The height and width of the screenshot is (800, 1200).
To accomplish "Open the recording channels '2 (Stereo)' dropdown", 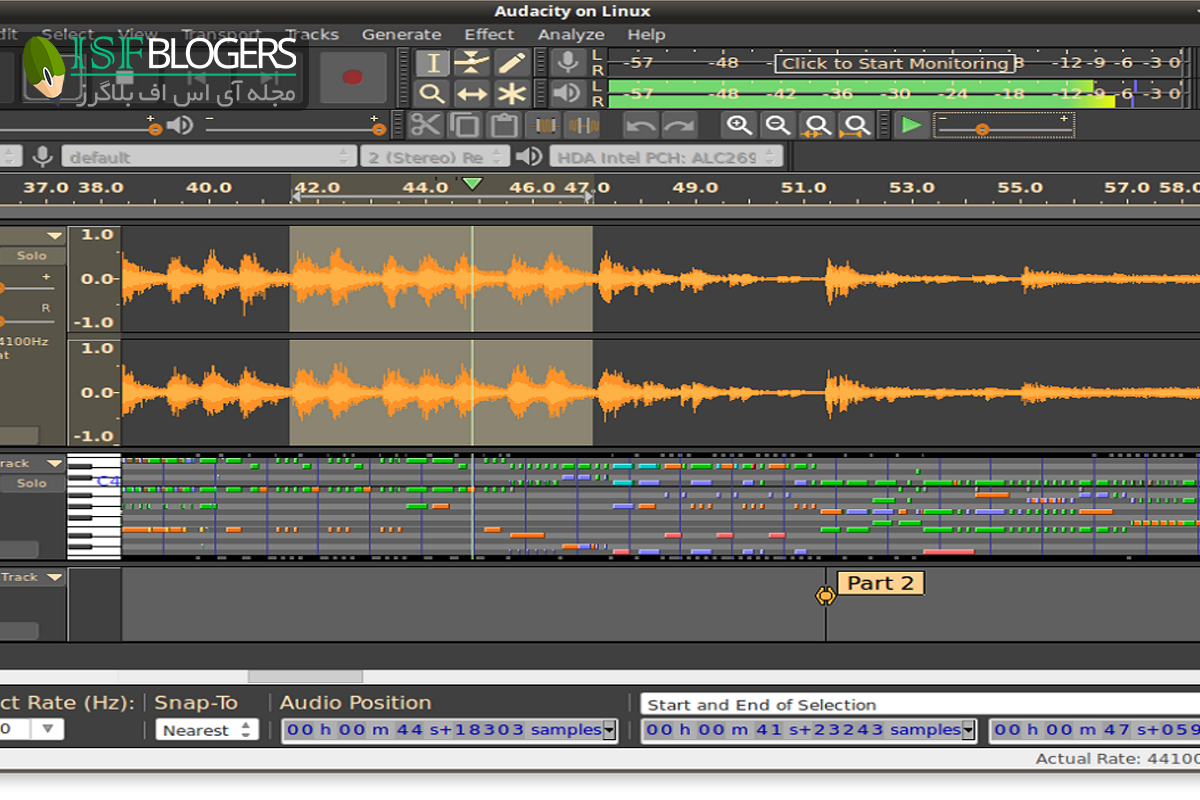I will [x=435, y=157].
